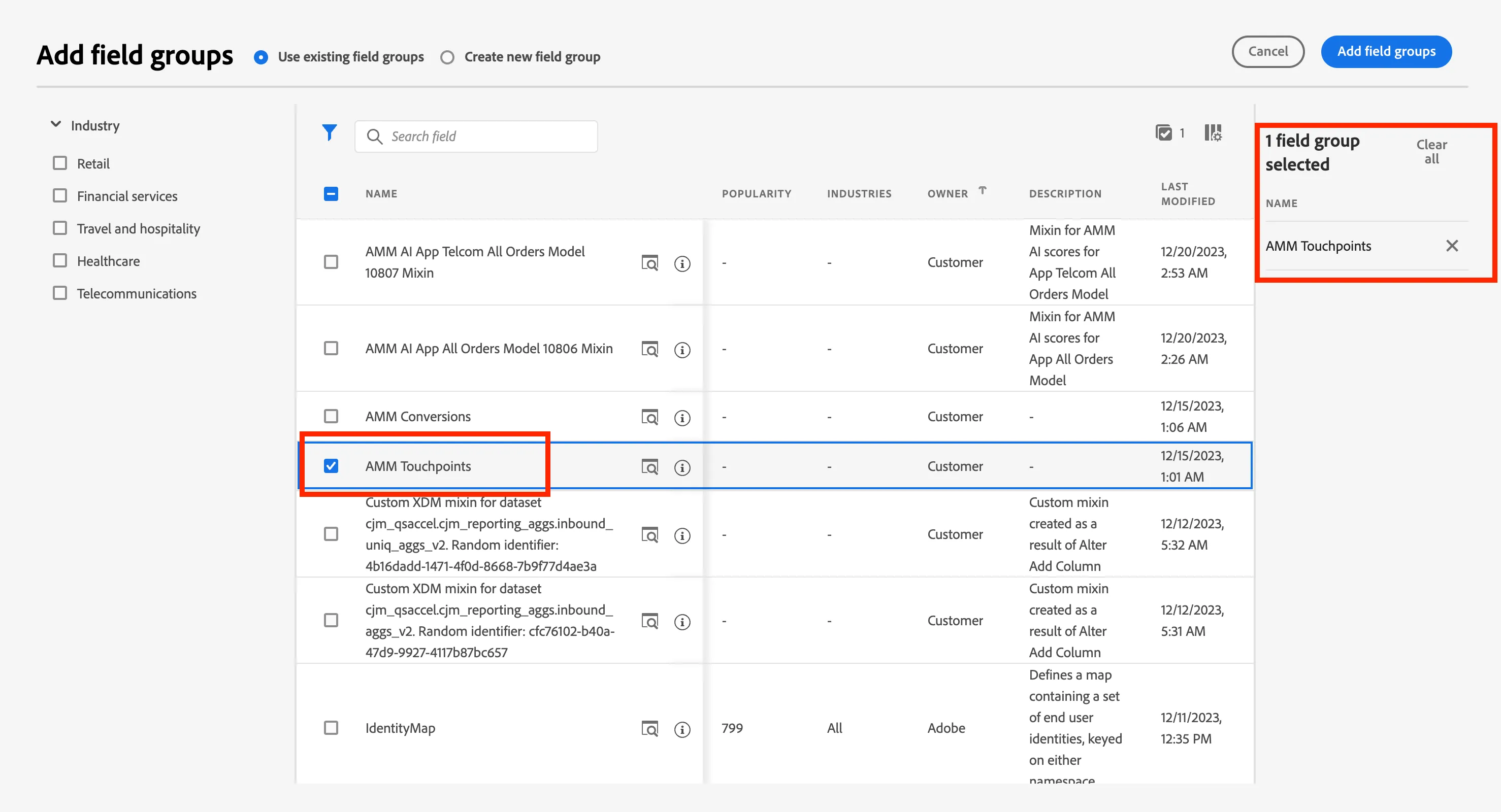
Task: Sort by the Owner column header
Action: [948, 193]
